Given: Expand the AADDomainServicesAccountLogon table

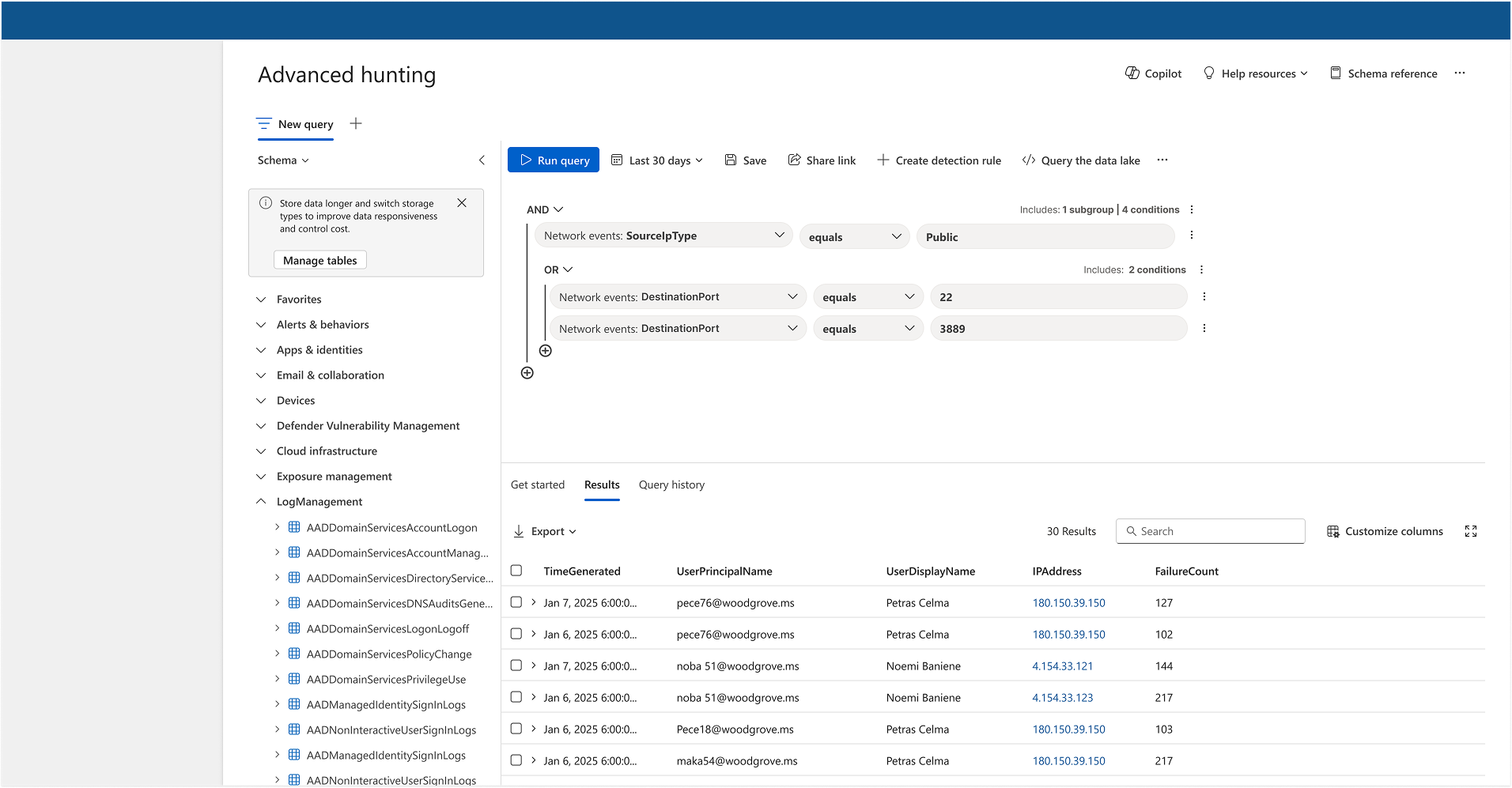Looking at the screenshot, I should pyautogui.click(x=277, y=527).
